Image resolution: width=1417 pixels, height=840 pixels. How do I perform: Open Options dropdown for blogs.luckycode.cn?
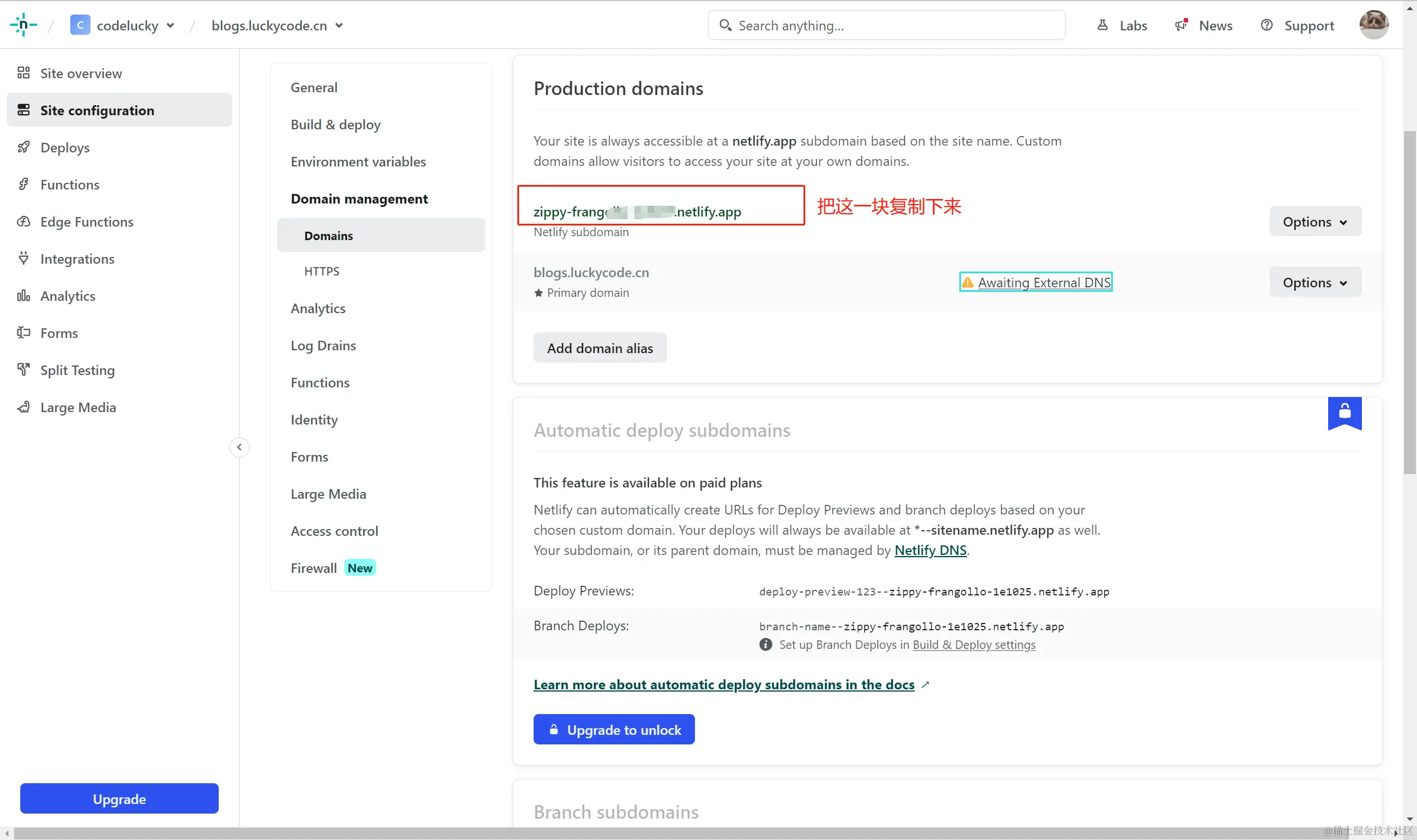click(1315, 282)
